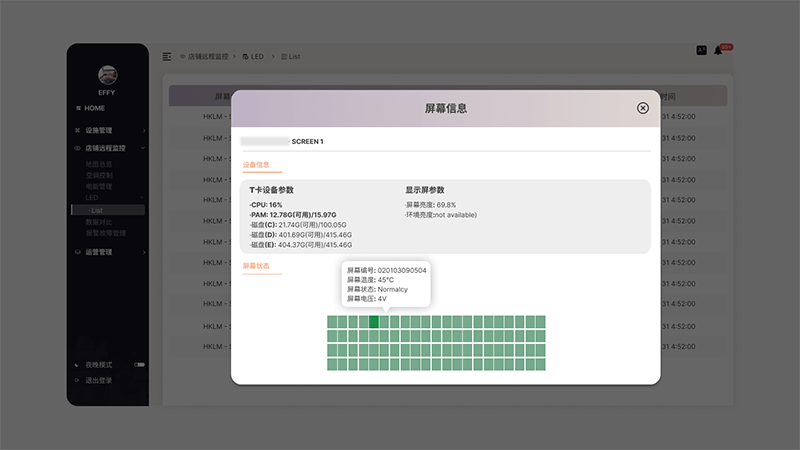Click 屏幕温度 45°C in tooltip
Viewport: 800px width, 450px height.
pos(370,280)
